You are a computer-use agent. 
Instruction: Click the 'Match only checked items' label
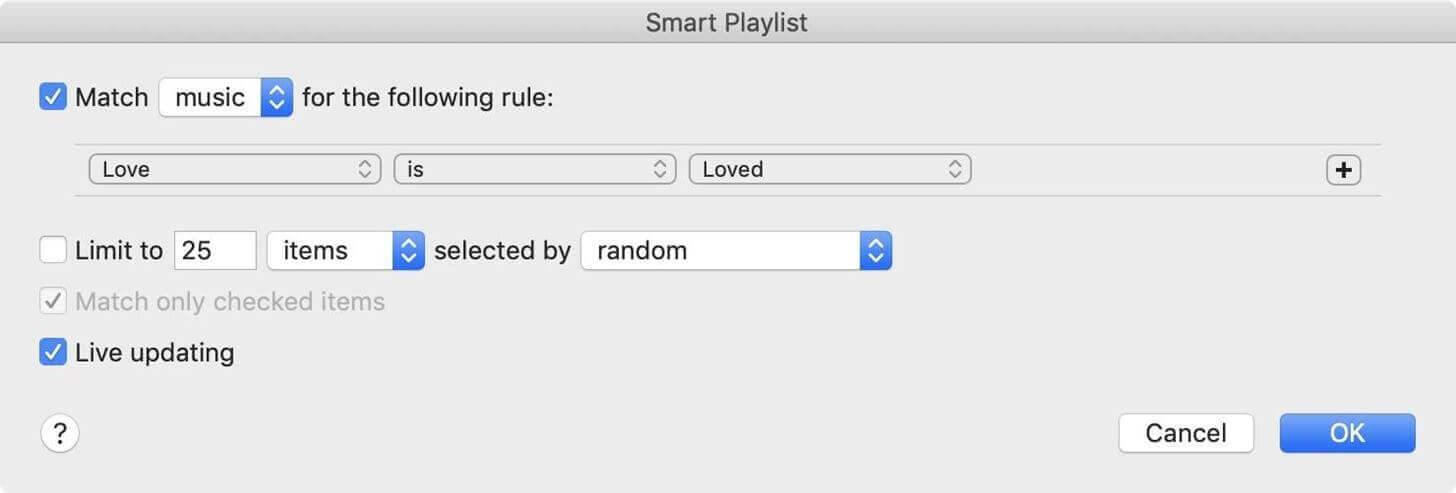pyautogui.click(x=230, y=301)
